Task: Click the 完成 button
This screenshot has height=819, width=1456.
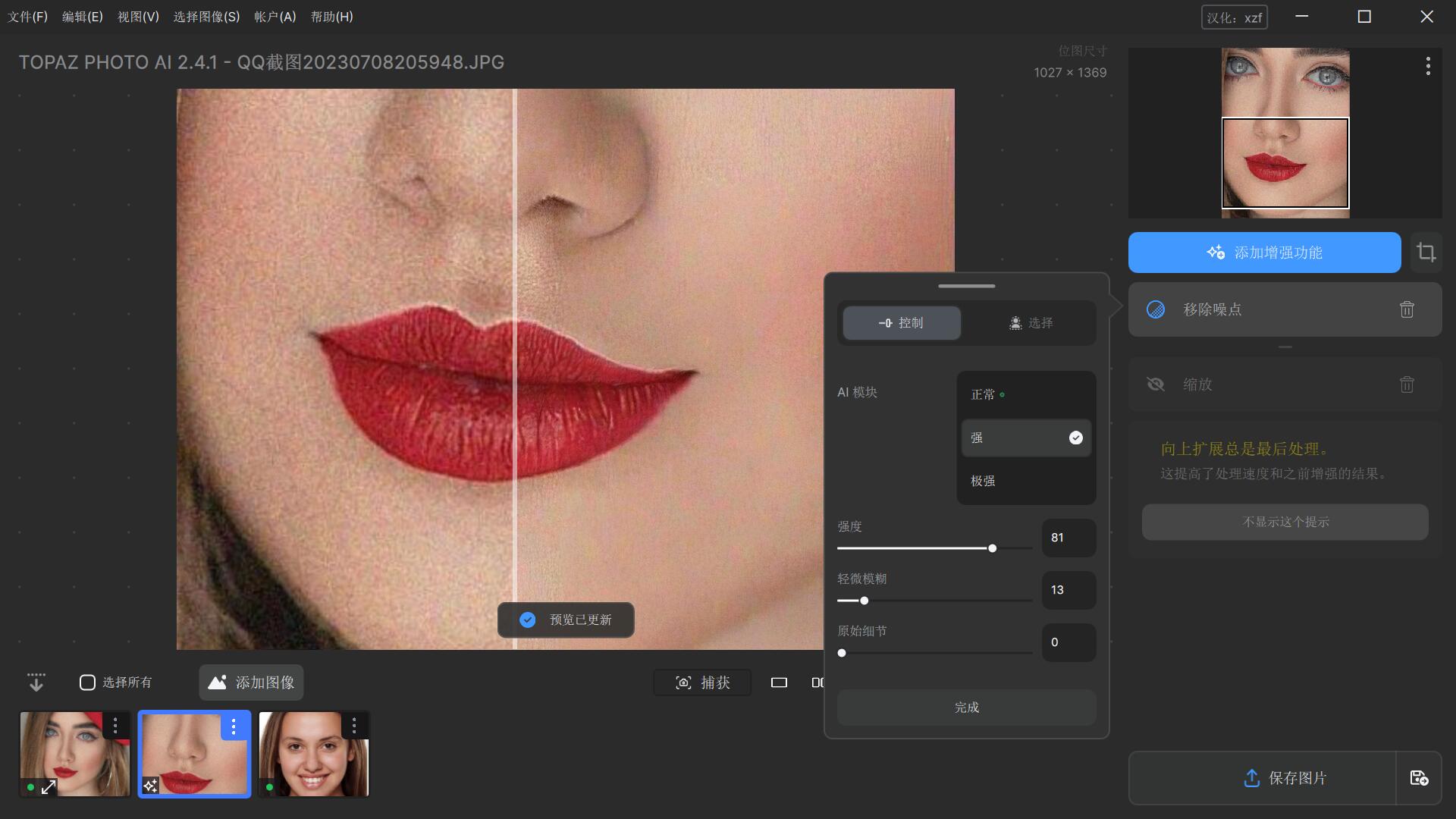Action: point(966,708)
